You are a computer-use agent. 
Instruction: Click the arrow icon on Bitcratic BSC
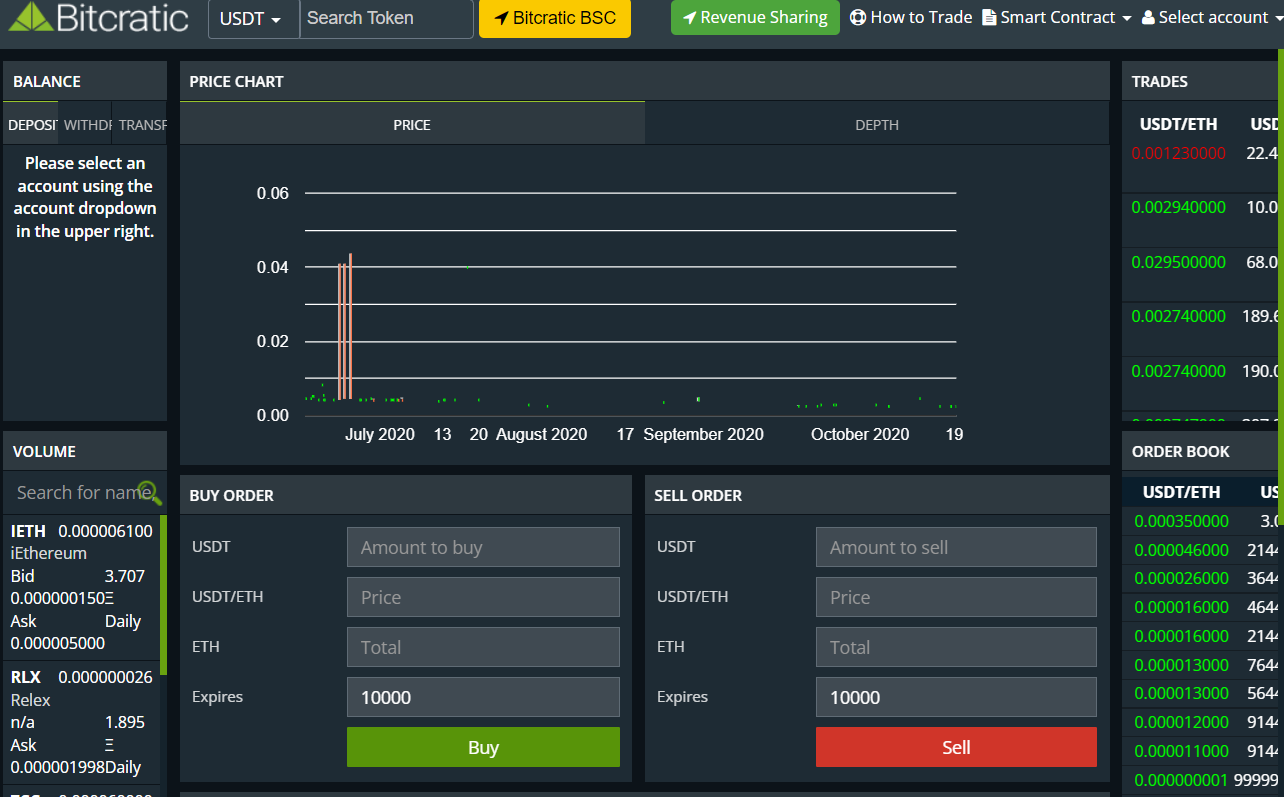(501, 18)
